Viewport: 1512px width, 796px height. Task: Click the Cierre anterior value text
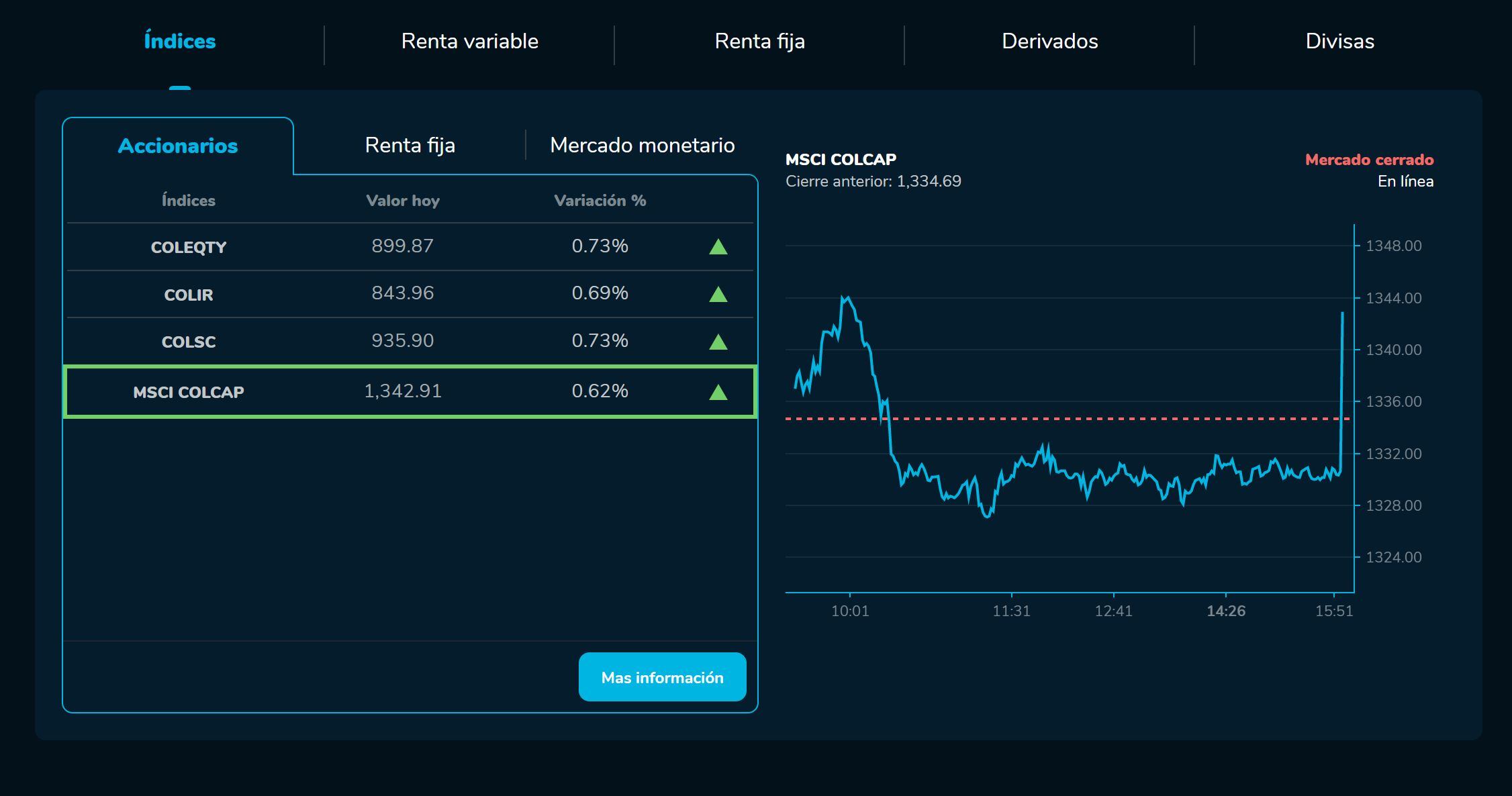tap(873, 181)
